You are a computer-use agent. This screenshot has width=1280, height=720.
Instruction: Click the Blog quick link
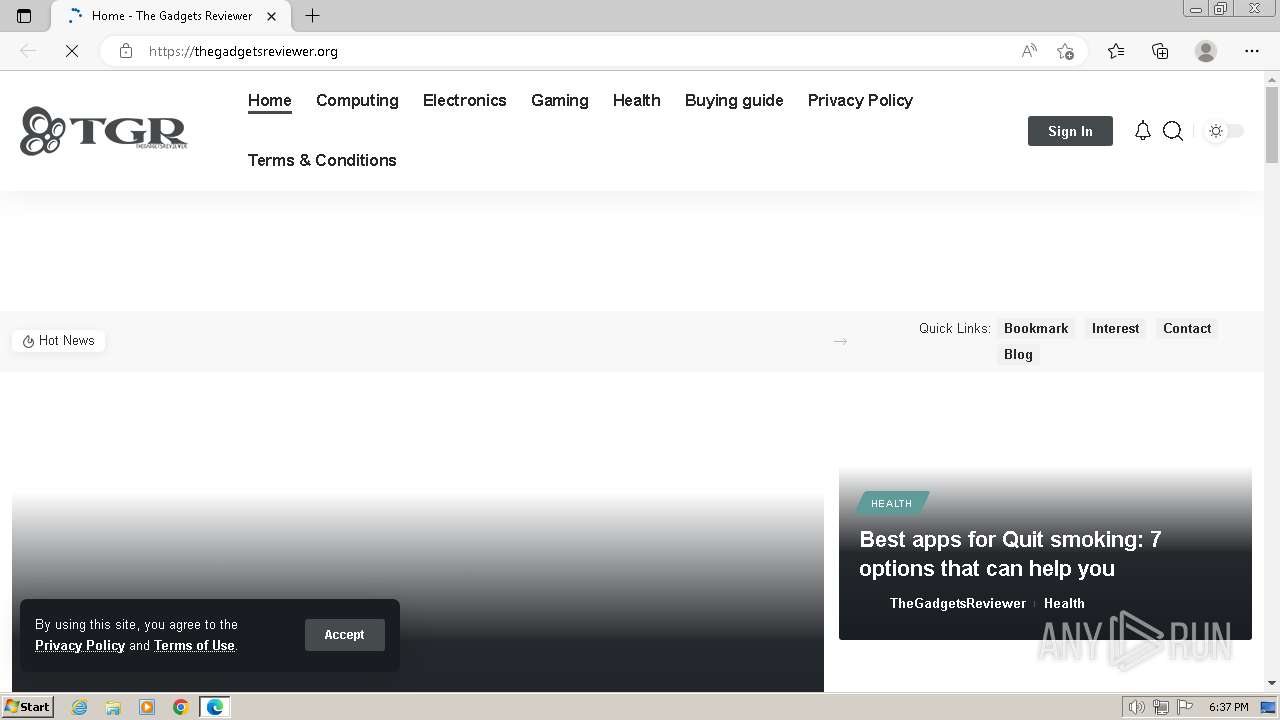tap(1018, 354)
